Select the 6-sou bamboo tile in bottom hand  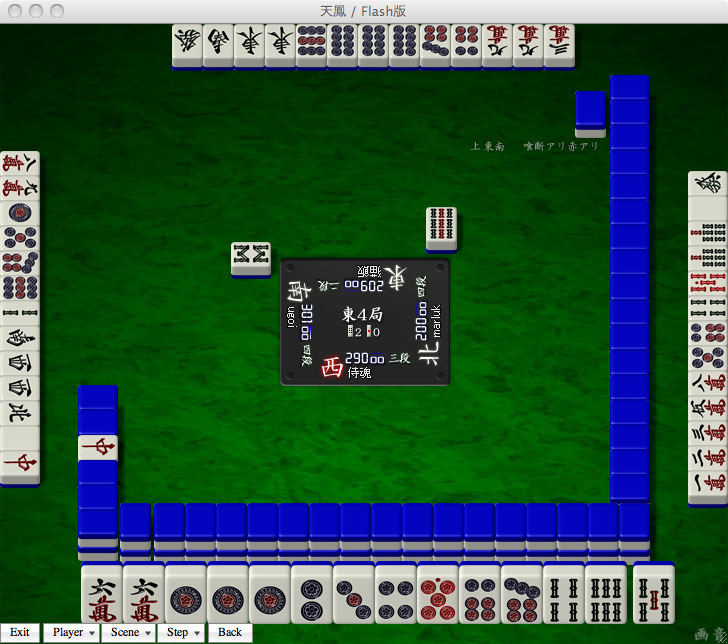[x=606, y=594]
